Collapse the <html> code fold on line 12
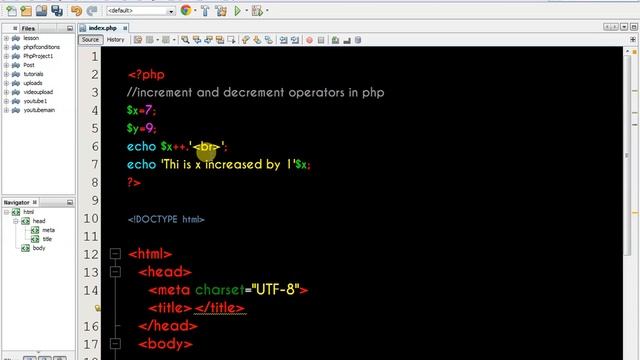The image size is (640, 360). point(116,254)
